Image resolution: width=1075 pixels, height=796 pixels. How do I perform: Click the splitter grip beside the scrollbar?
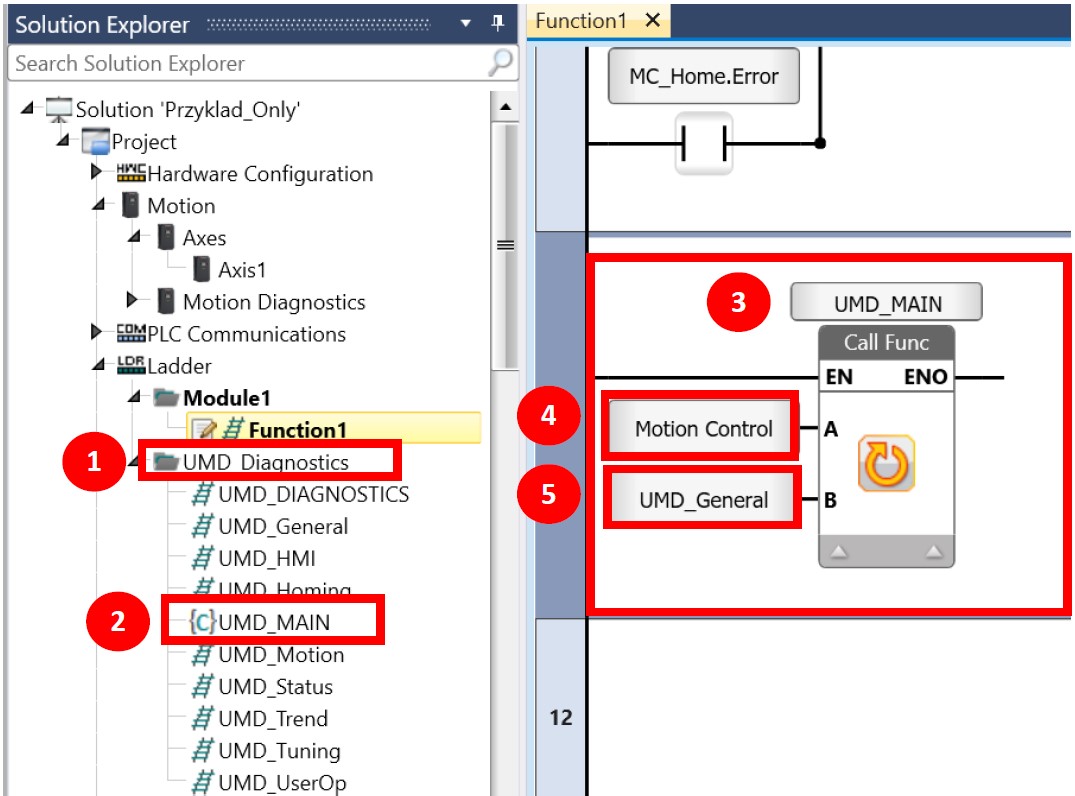coord(505,245)
